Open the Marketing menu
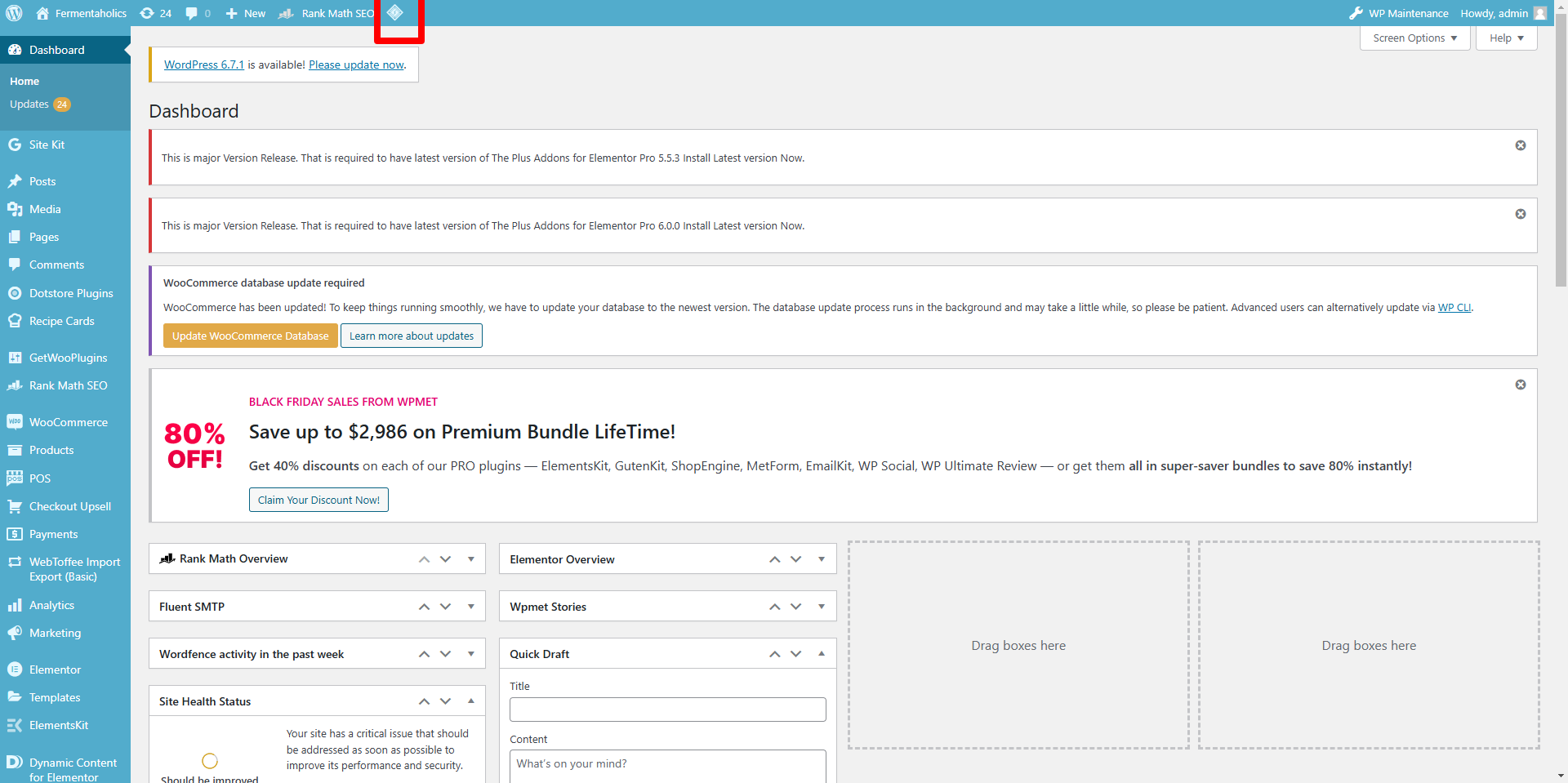The height and width of the screenshot is (783, 1568). pos(65,633)
